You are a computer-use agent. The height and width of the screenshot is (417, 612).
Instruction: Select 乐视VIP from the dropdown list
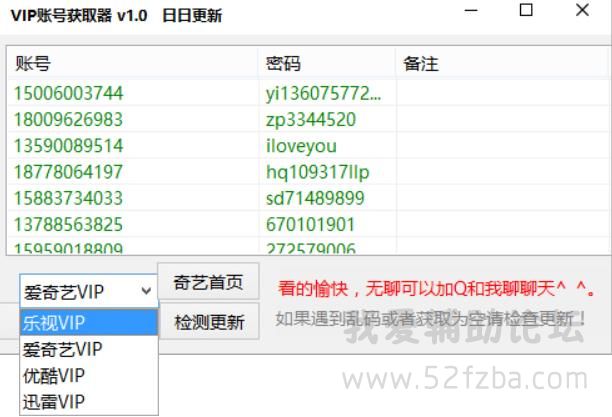pos(89,323)
